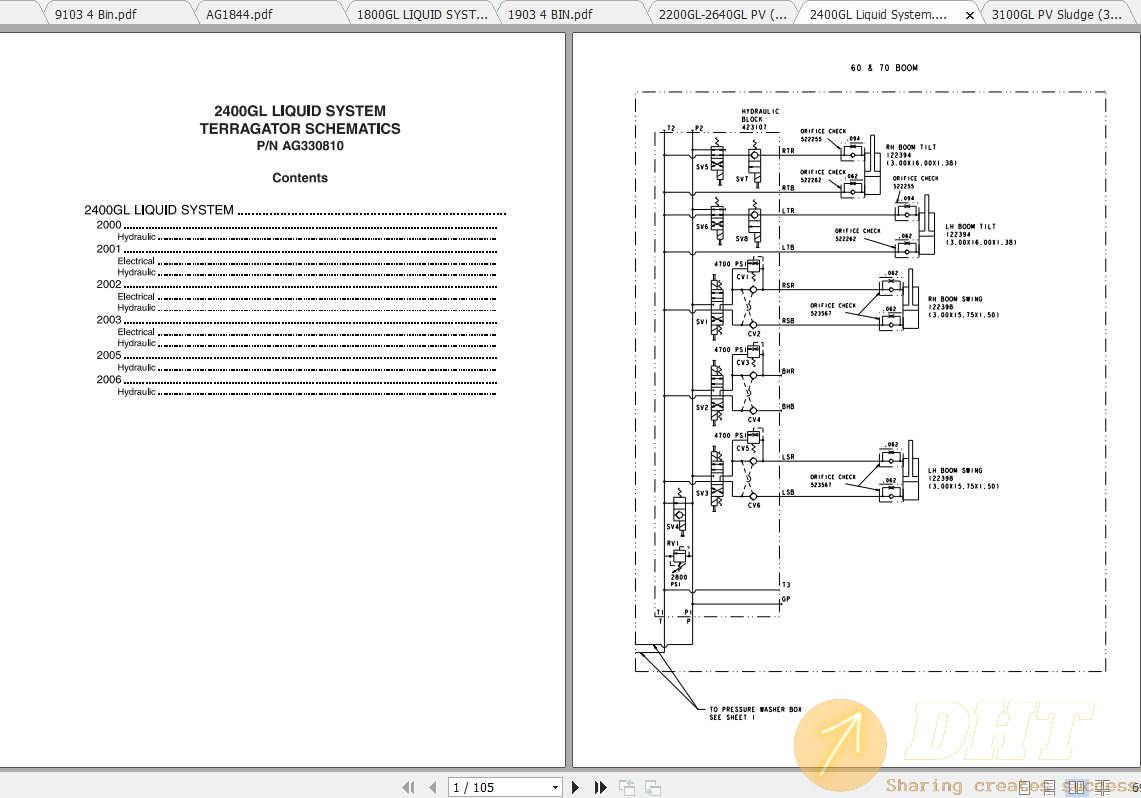Open Hydraulic under the 2000 entry
1141x798 pixels.
coord(306,237)
